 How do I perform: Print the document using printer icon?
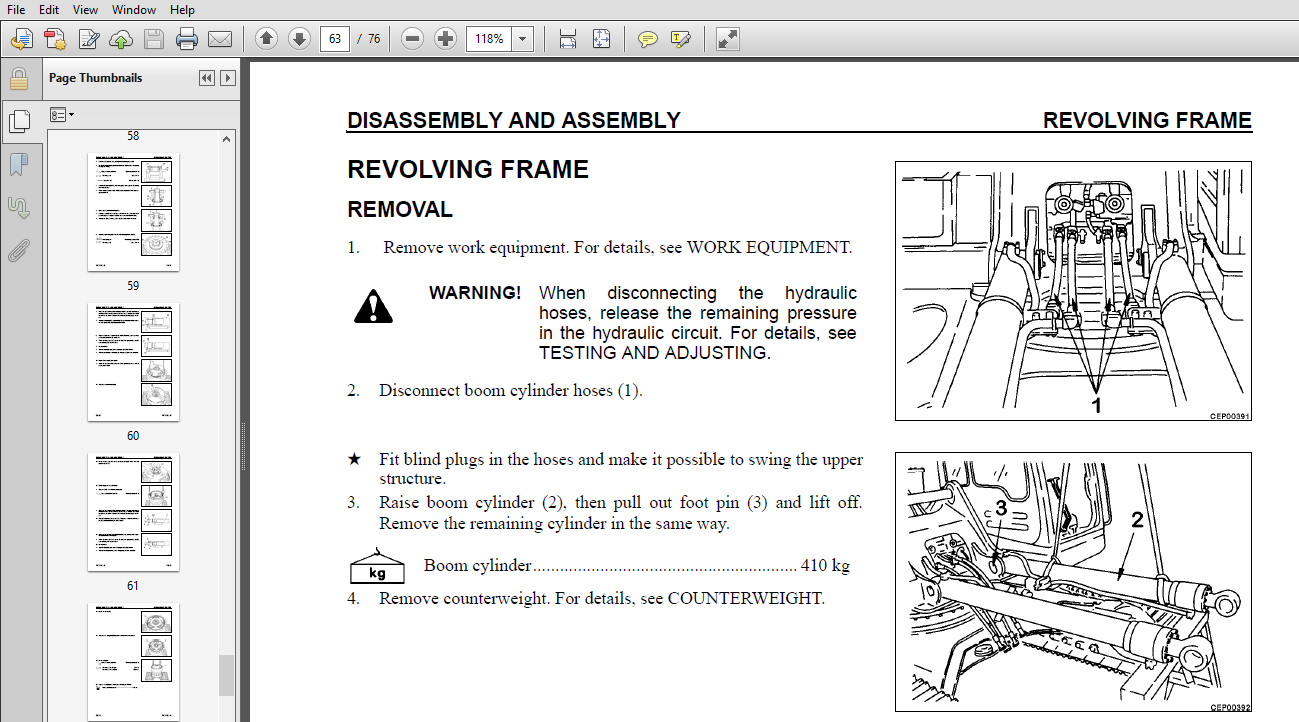[x=187, y=39]
